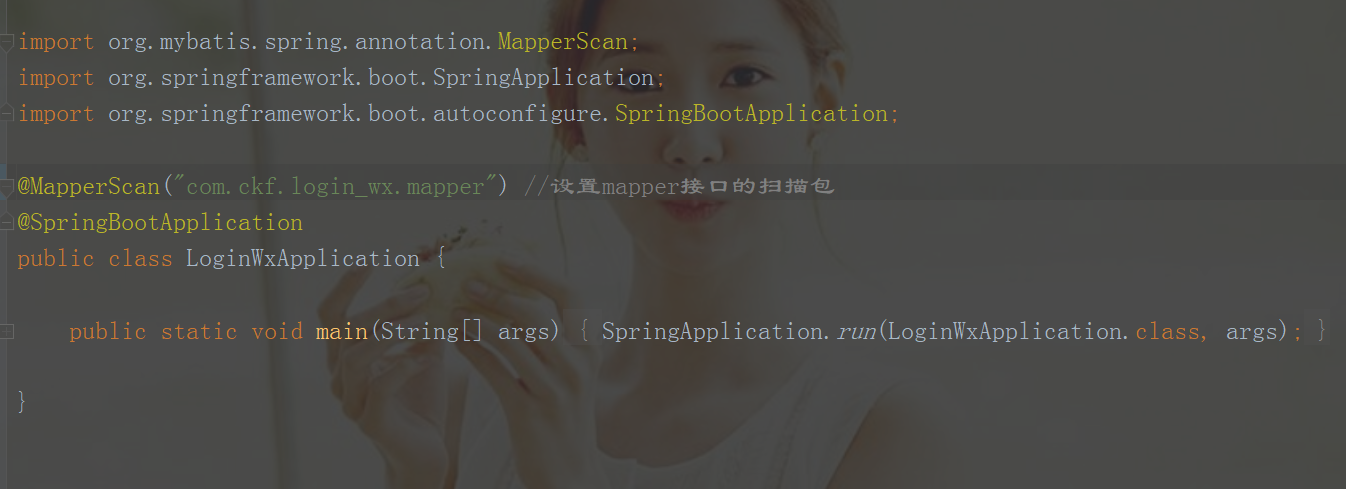Image resolution: width=1346 pixels, height=489 pixels.
Task: Click import keyword on the autoconfigure line
Action: pyautogui.click(x=56, y=114)
